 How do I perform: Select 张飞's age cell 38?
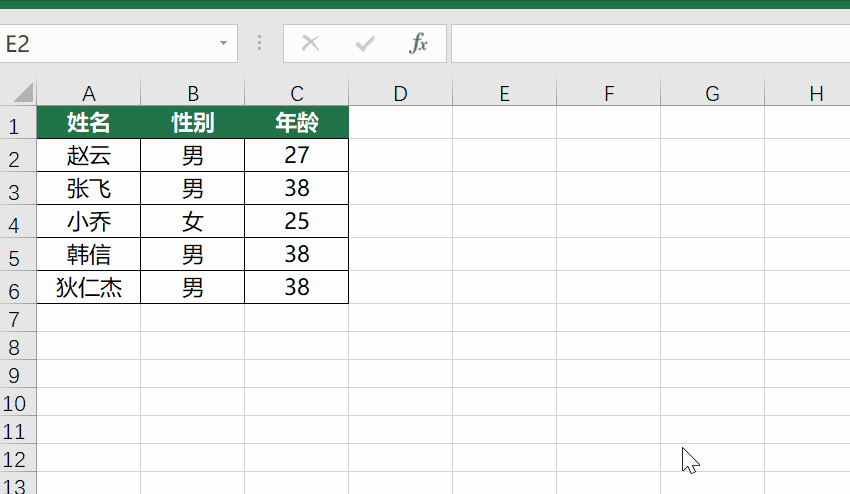click(297, 189)
